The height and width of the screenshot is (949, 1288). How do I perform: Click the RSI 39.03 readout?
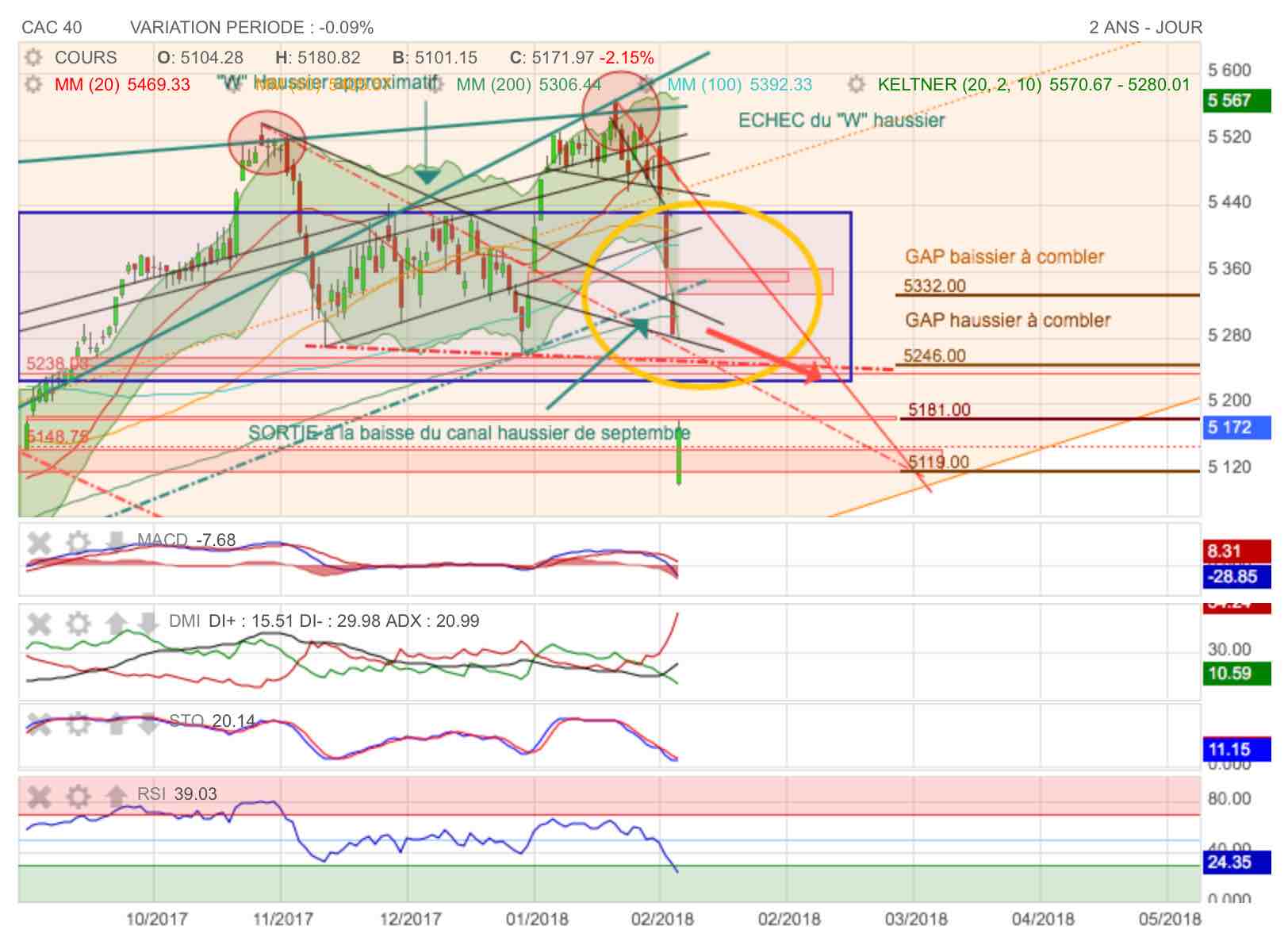pos(177,794)
